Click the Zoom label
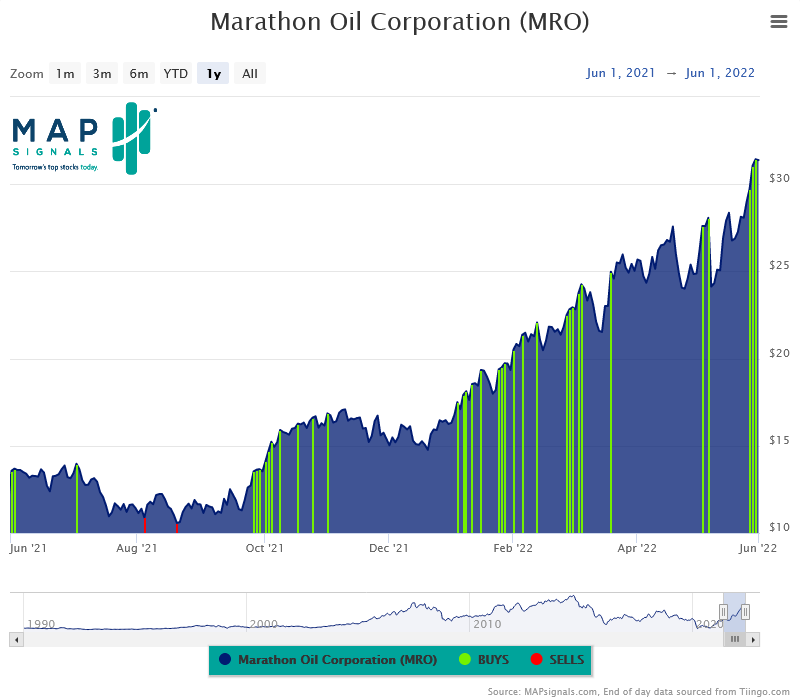Image resolution: width=800 pixels, height=700 pixels. coord(27,74)
